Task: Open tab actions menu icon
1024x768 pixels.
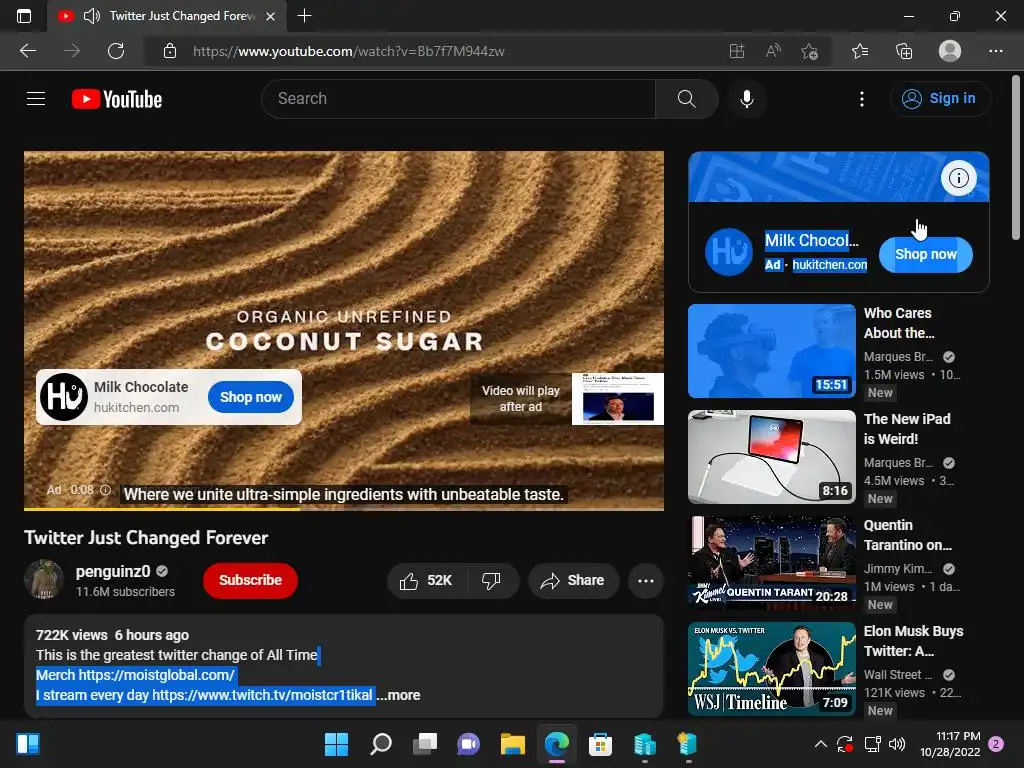Action: pyautogui.click(x=24, y=16)
